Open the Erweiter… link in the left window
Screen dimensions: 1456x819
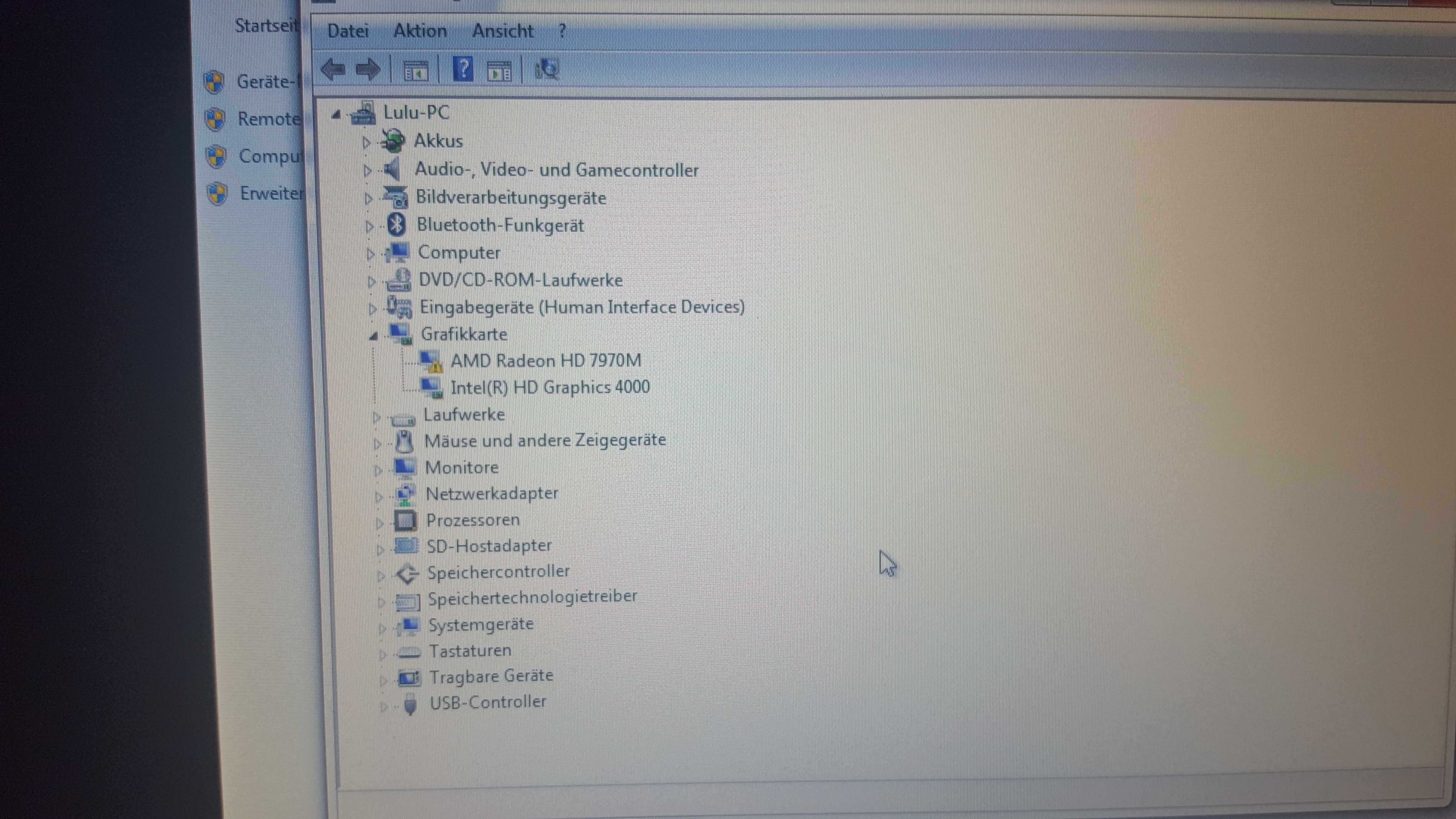pyautogui.click(x=272, y=193)
